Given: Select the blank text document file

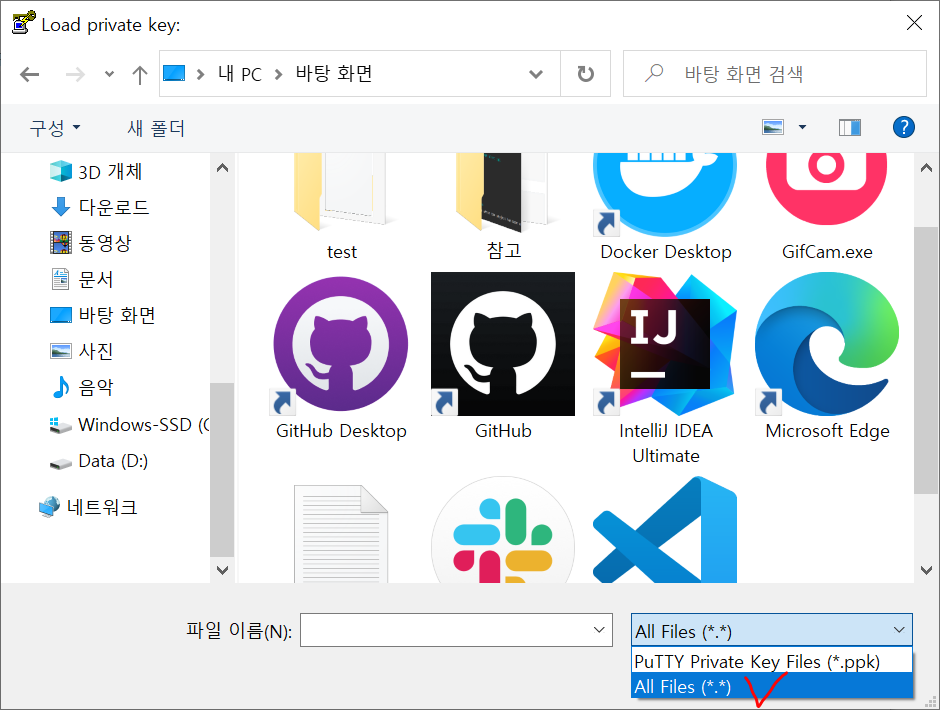Looking at the screenshot, I should [341, 534].
